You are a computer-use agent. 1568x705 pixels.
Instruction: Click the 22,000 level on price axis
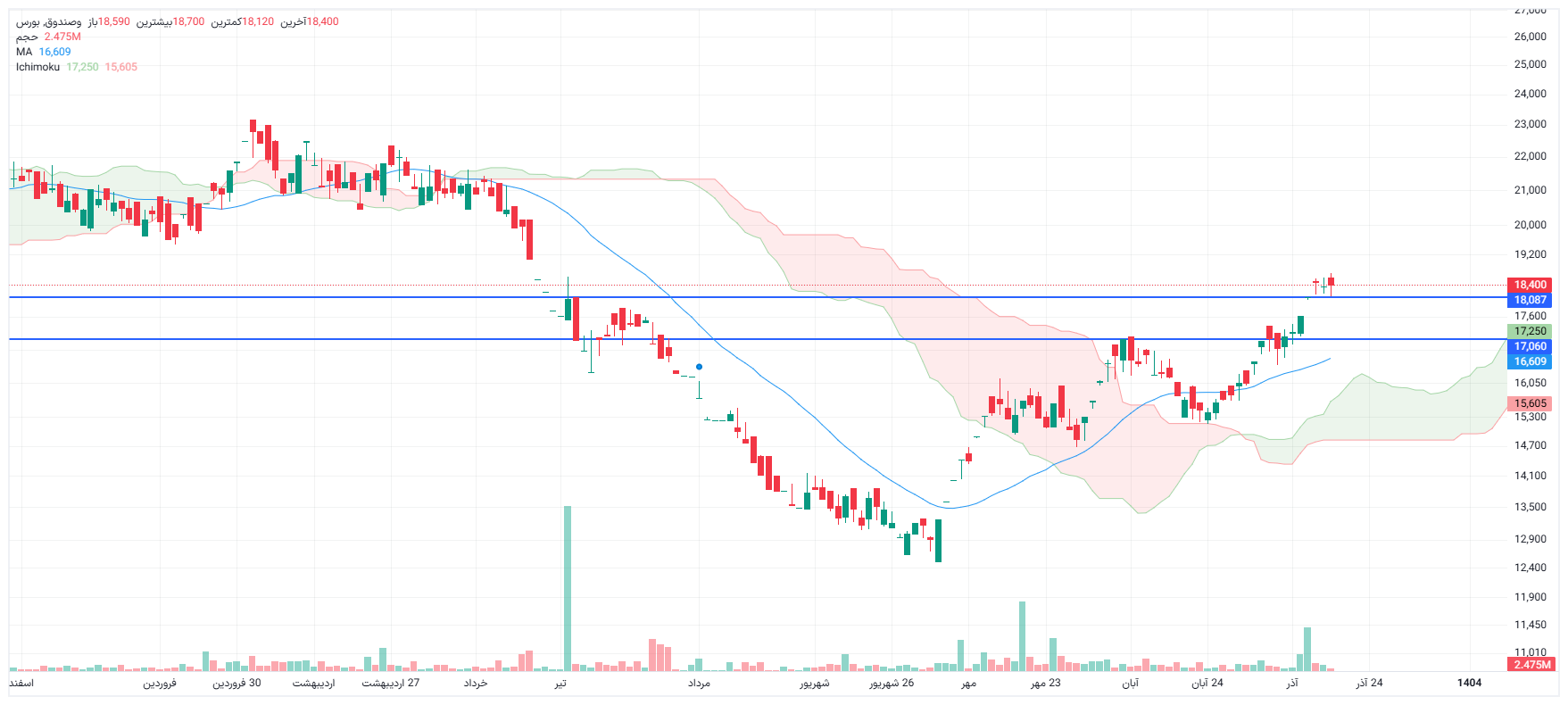pos(1530,156)
